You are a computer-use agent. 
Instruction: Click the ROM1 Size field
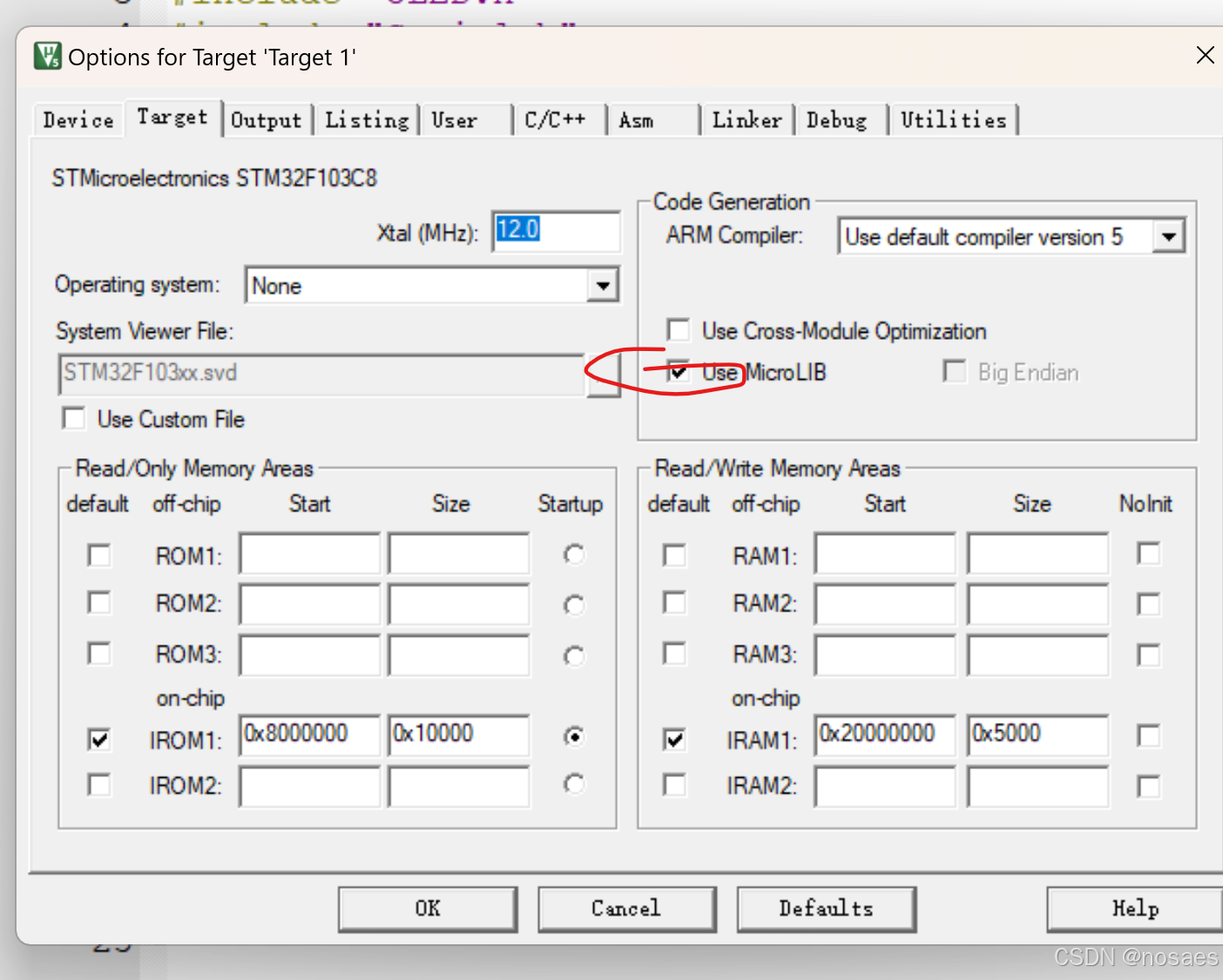tap(459, 553)
